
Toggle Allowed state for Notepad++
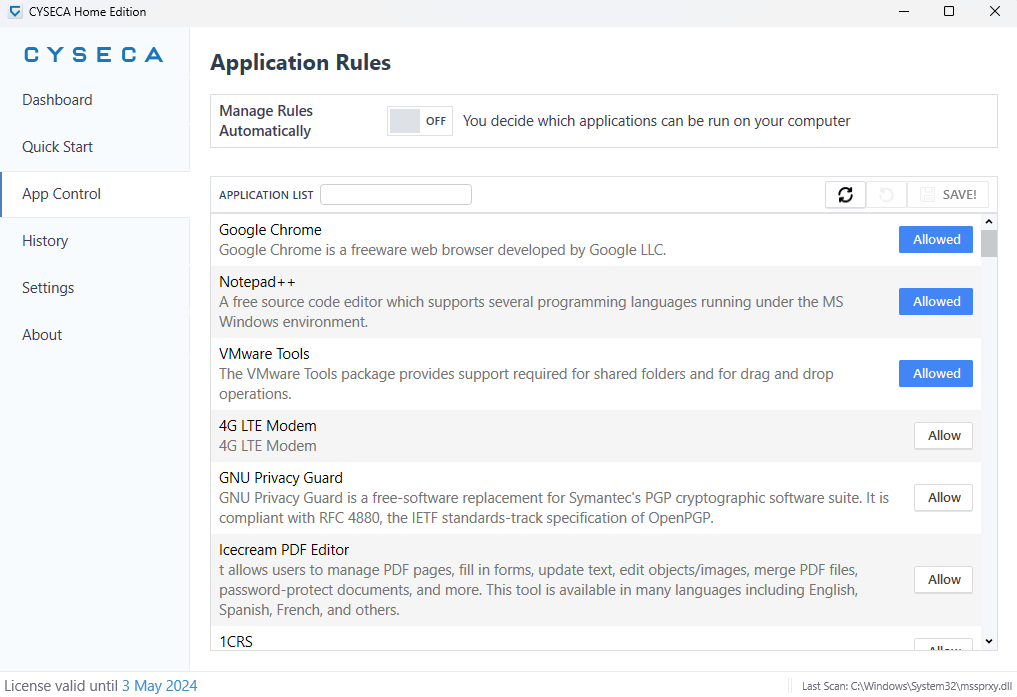coord(935,301)
